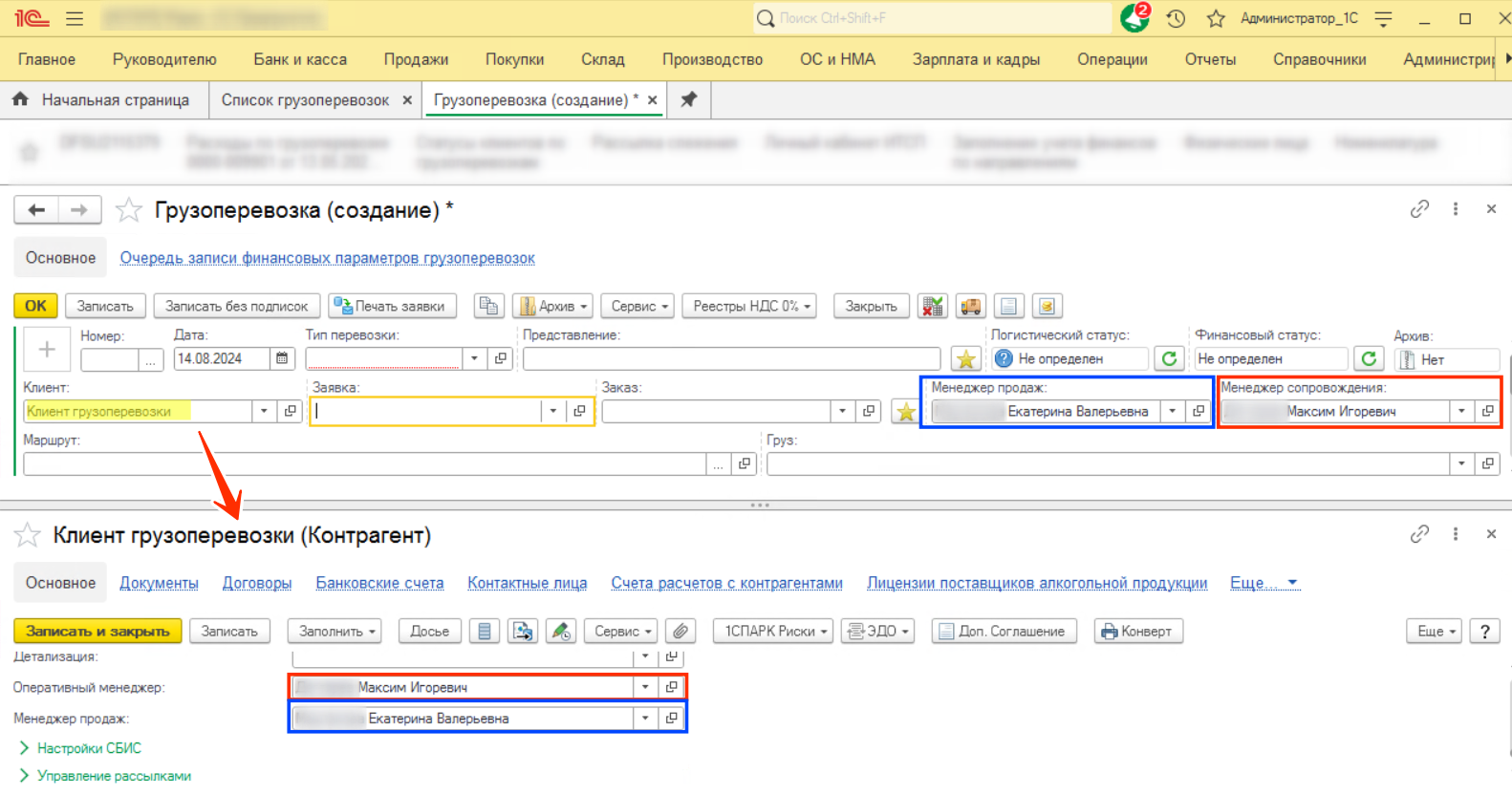Open the notifications bell with badge 2
This screenshot has width=1512, height=796.
pyautogui.click(x=1135, y=17)
